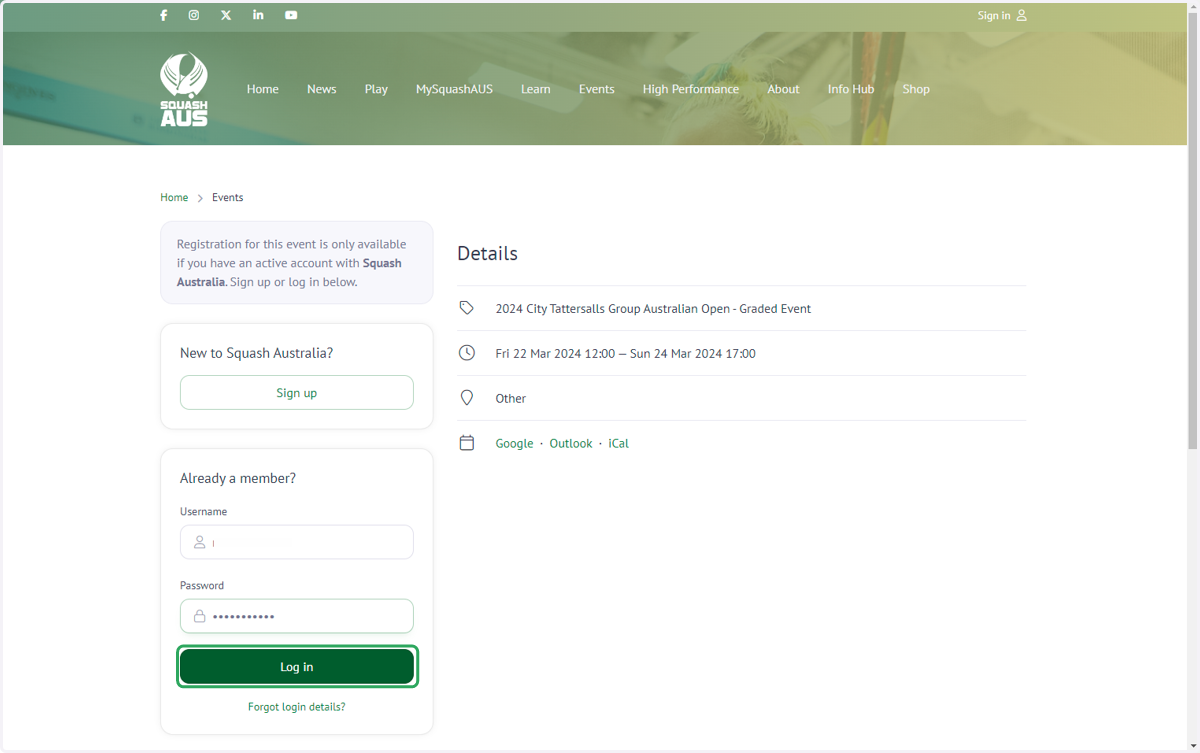1200x753 pixels.
Task: Open the Forgot login details link
Action: tap(297, 707)
